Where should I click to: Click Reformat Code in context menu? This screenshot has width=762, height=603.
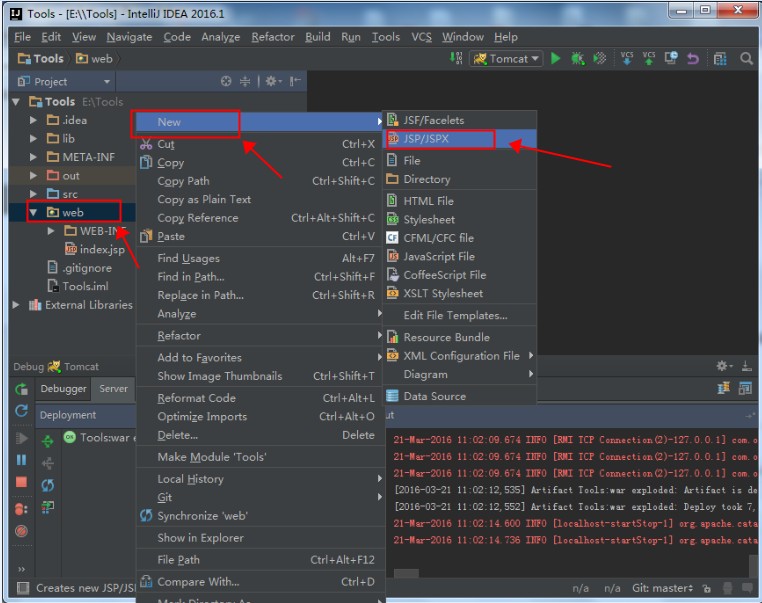(260, 398)
